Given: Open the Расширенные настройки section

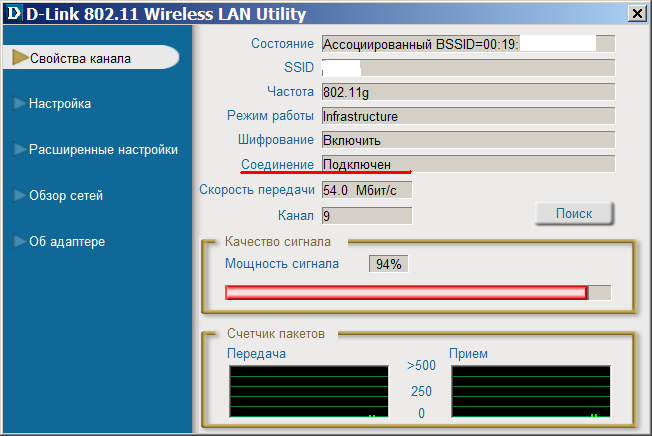Looking at the screenshot, I should pyautogui.click(x=103, y=150).
